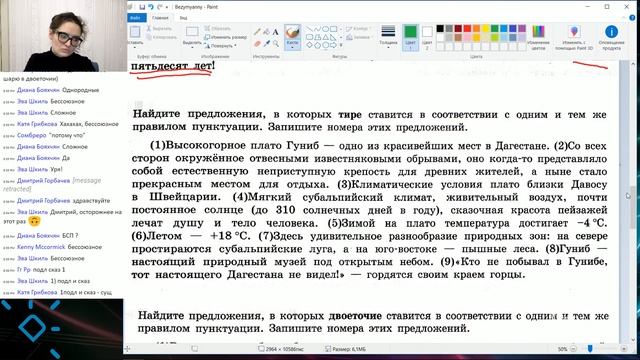The image size is (640, 360).
Task: Open the blue Файл menu
Action: click(x=135, y=18)
